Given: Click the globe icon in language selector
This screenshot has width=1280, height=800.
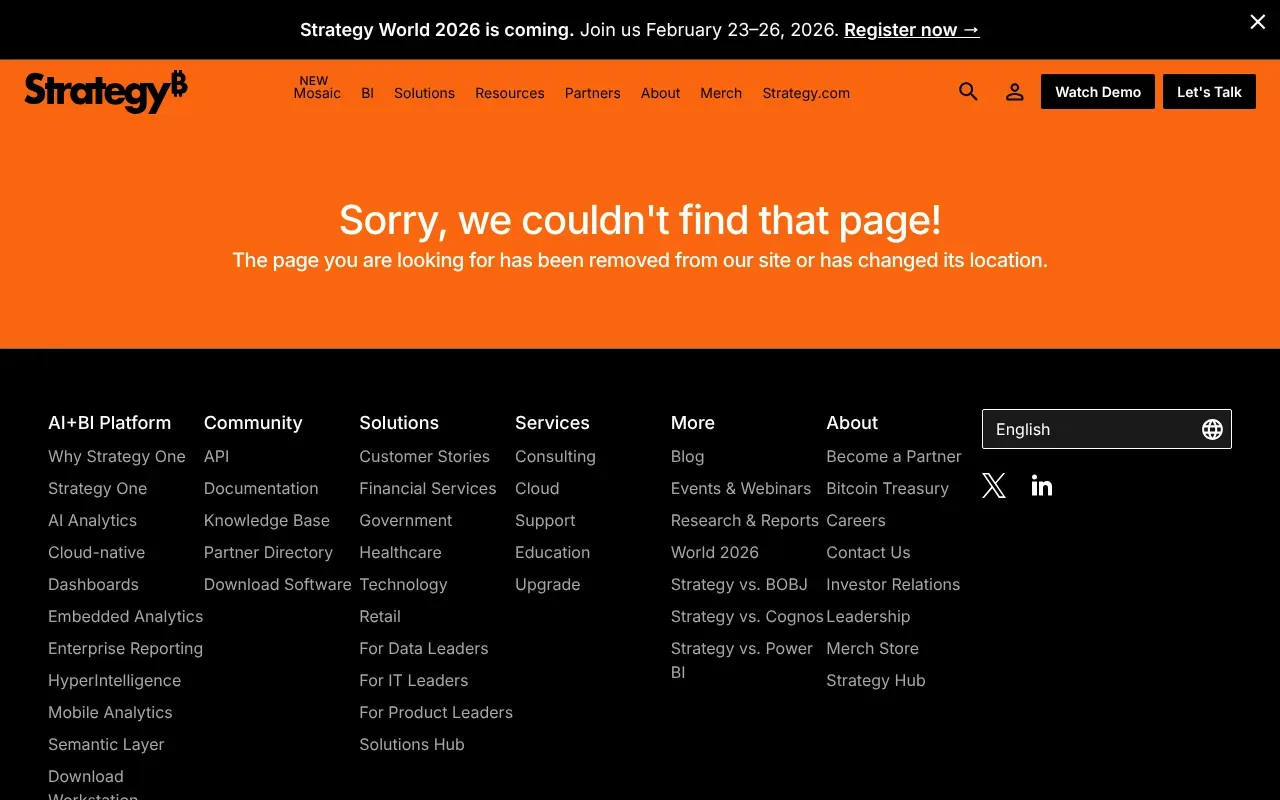Looking at the screenshot, I should 1212,429.
